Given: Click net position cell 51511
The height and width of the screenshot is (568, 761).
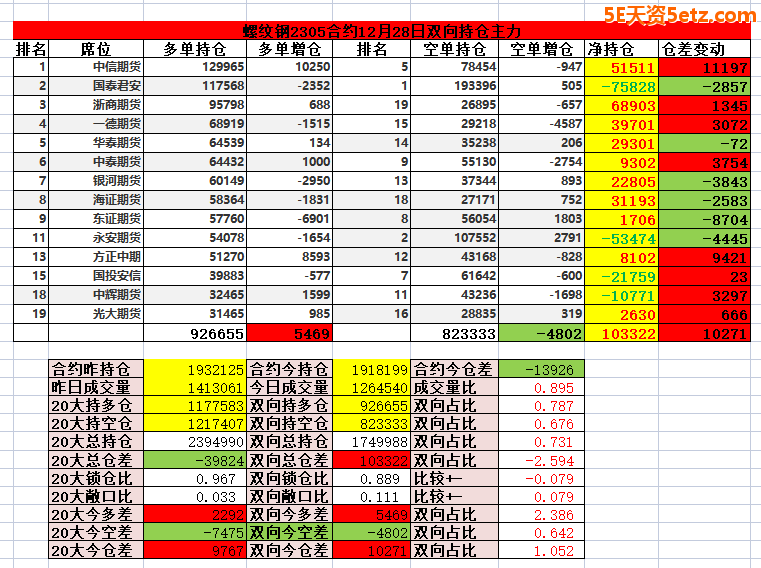Looking at the screenshot, I should [621, 67].
